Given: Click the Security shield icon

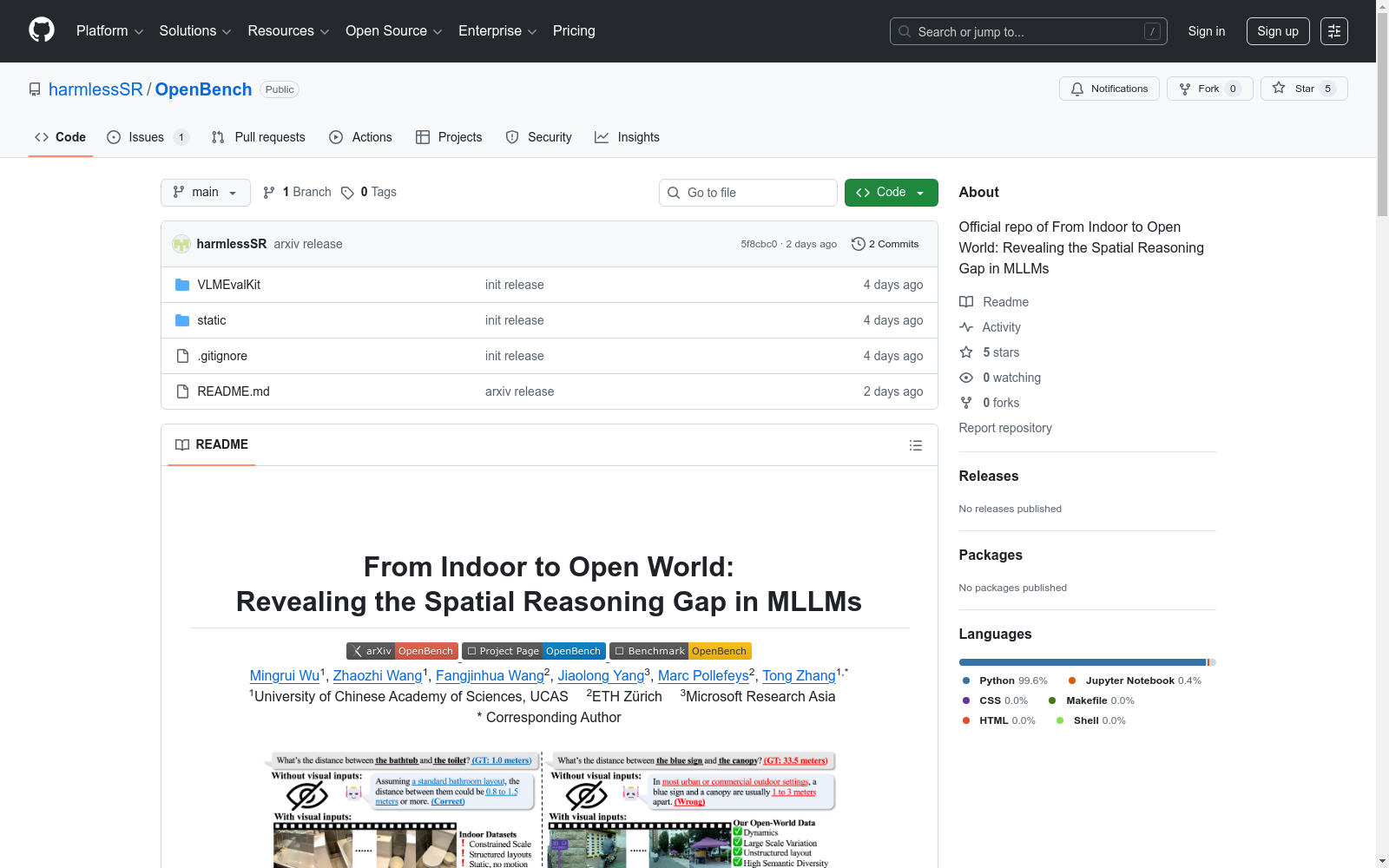Looking at the screenshot, I should click(x=512, y=137).
